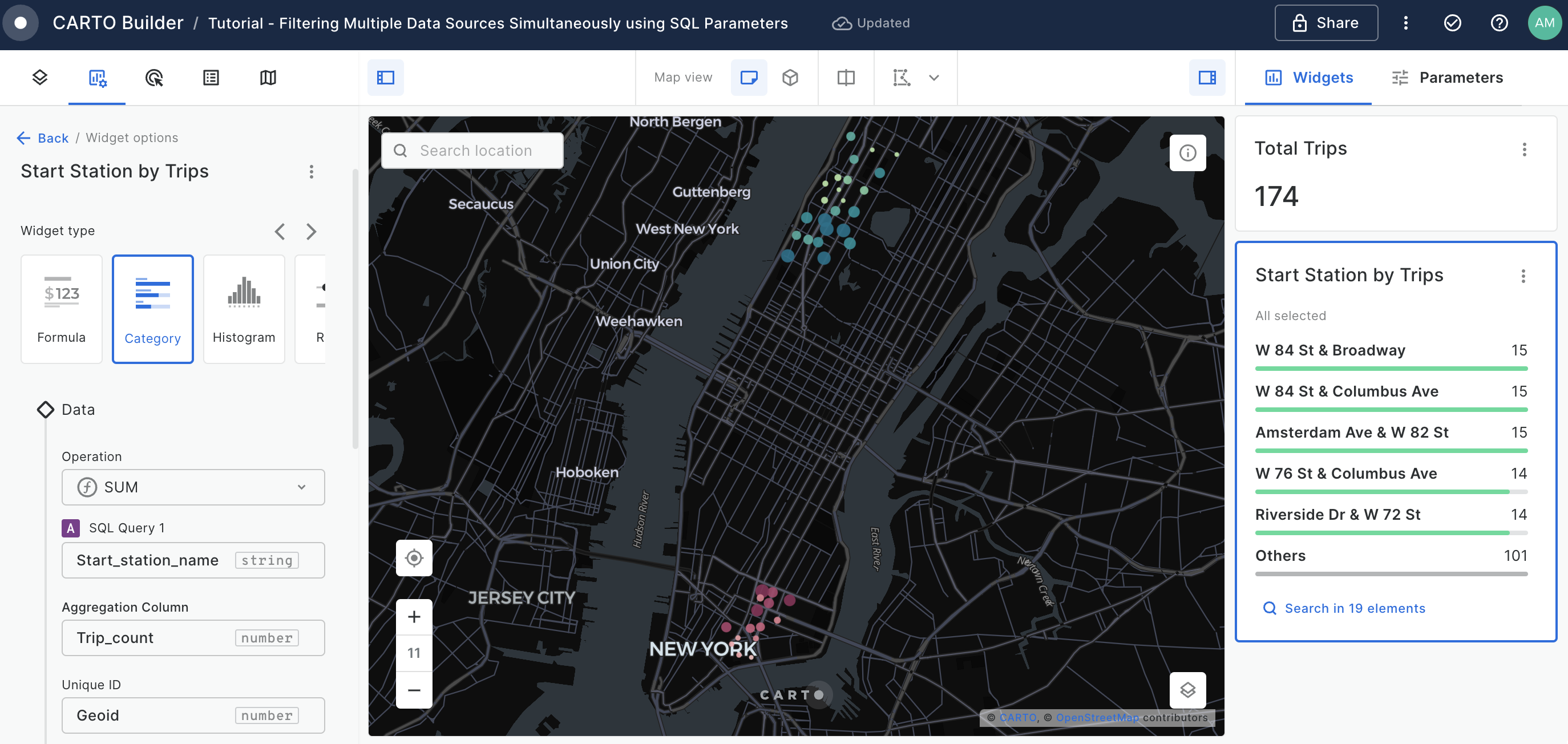Open the map more options menu
Image resolution: width=1568 pixels, height=744 pixels.
(1405, 22)
